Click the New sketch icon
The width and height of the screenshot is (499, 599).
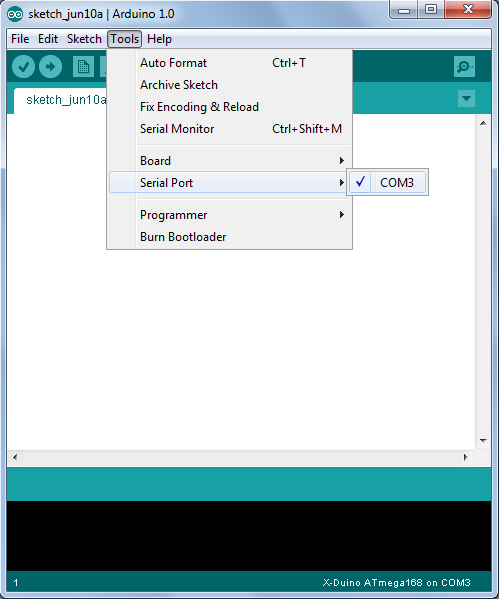(x=83, y=67)
